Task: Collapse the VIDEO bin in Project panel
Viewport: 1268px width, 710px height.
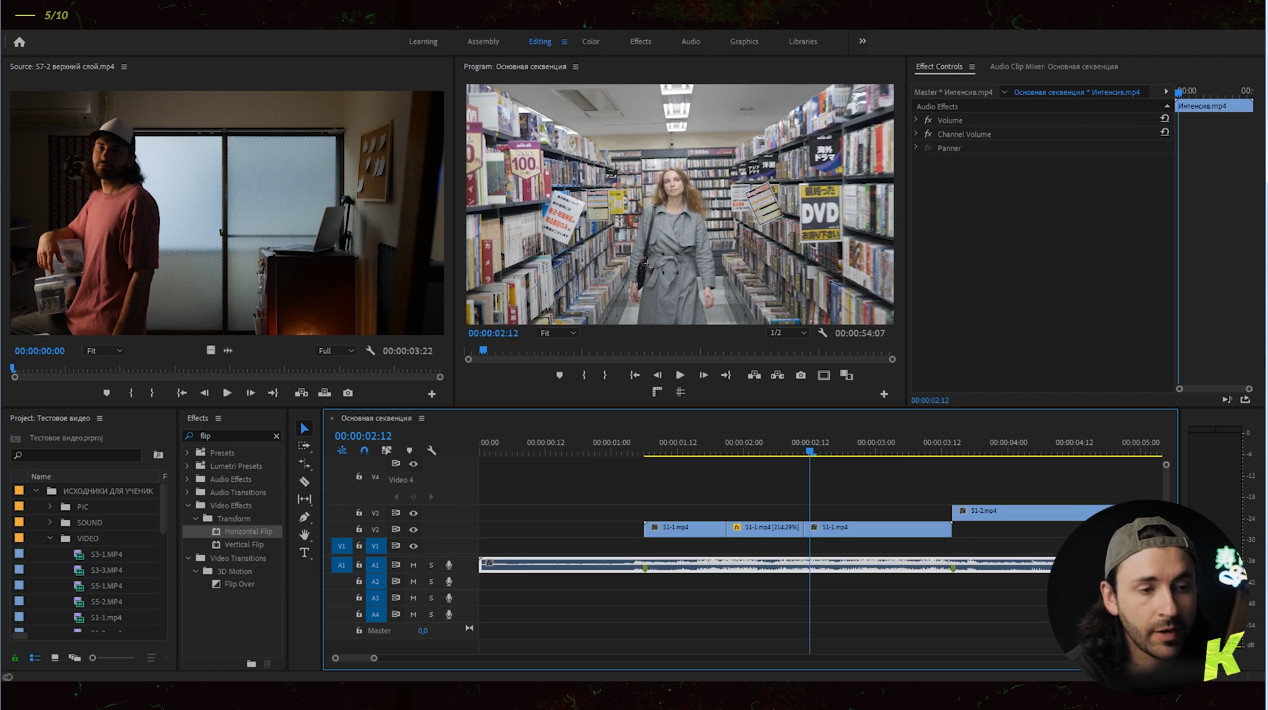Action: 50,538
